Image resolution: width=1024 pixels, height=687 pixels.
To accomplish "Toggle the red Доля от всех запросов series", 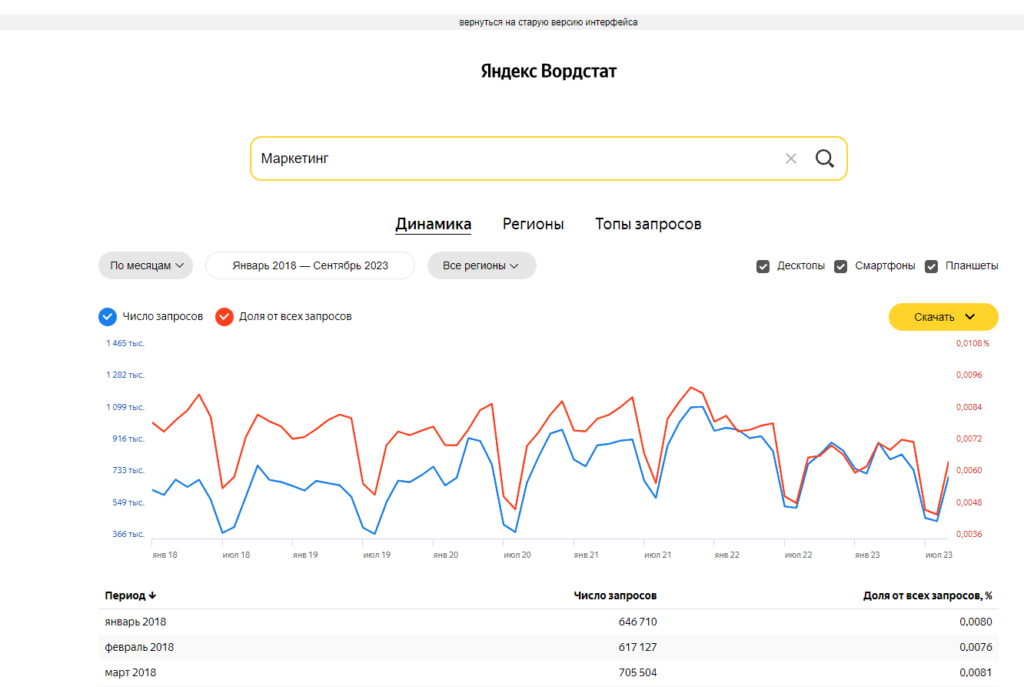I will [x=224, y=317].
